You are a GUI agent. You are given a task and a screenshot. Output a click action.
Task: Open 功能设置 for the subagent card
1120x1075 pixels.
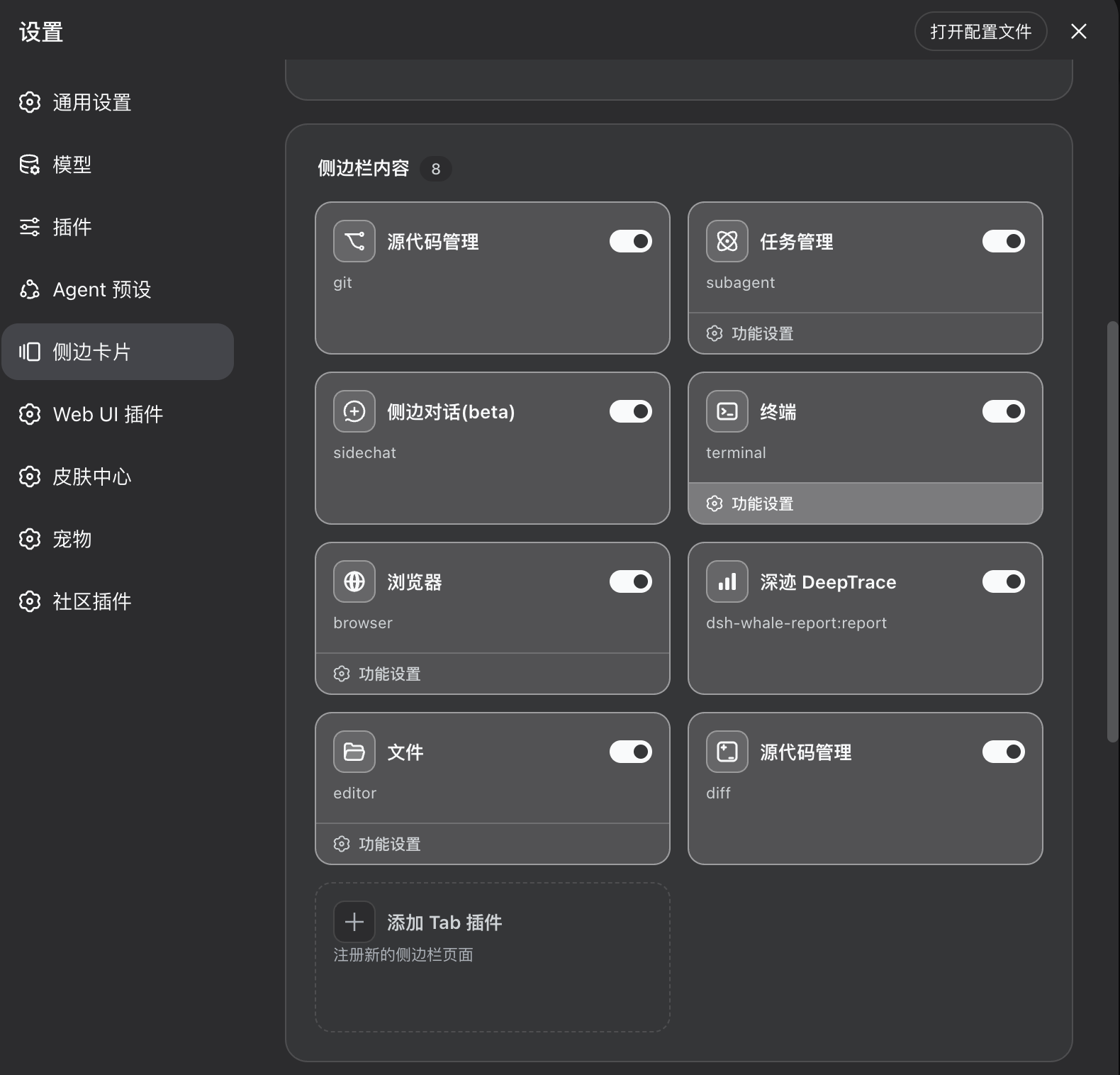click(866, 333)
